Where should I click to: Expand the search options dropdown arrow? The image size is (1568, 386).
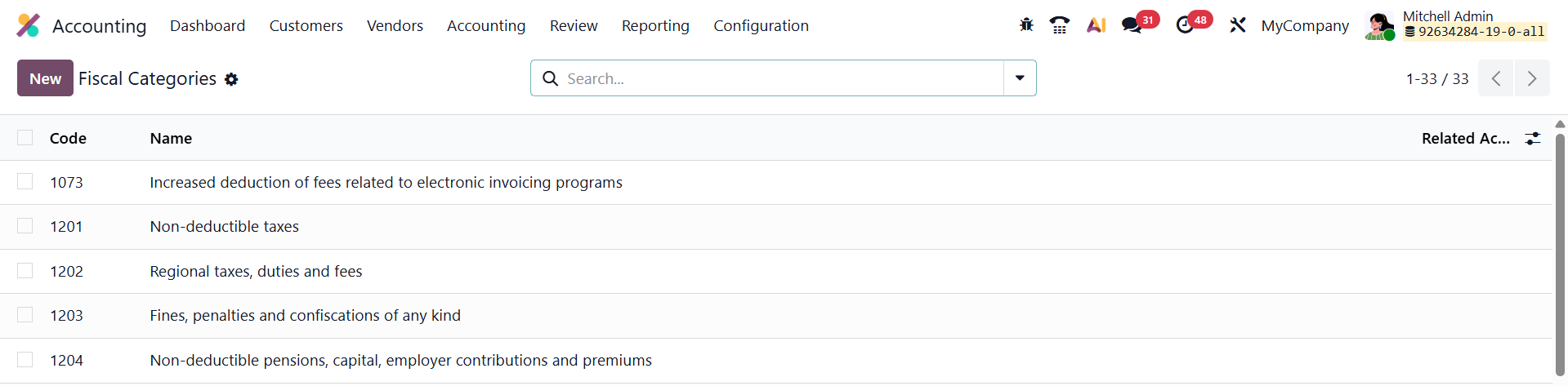pyautogui.click(x=1020, y=78)
